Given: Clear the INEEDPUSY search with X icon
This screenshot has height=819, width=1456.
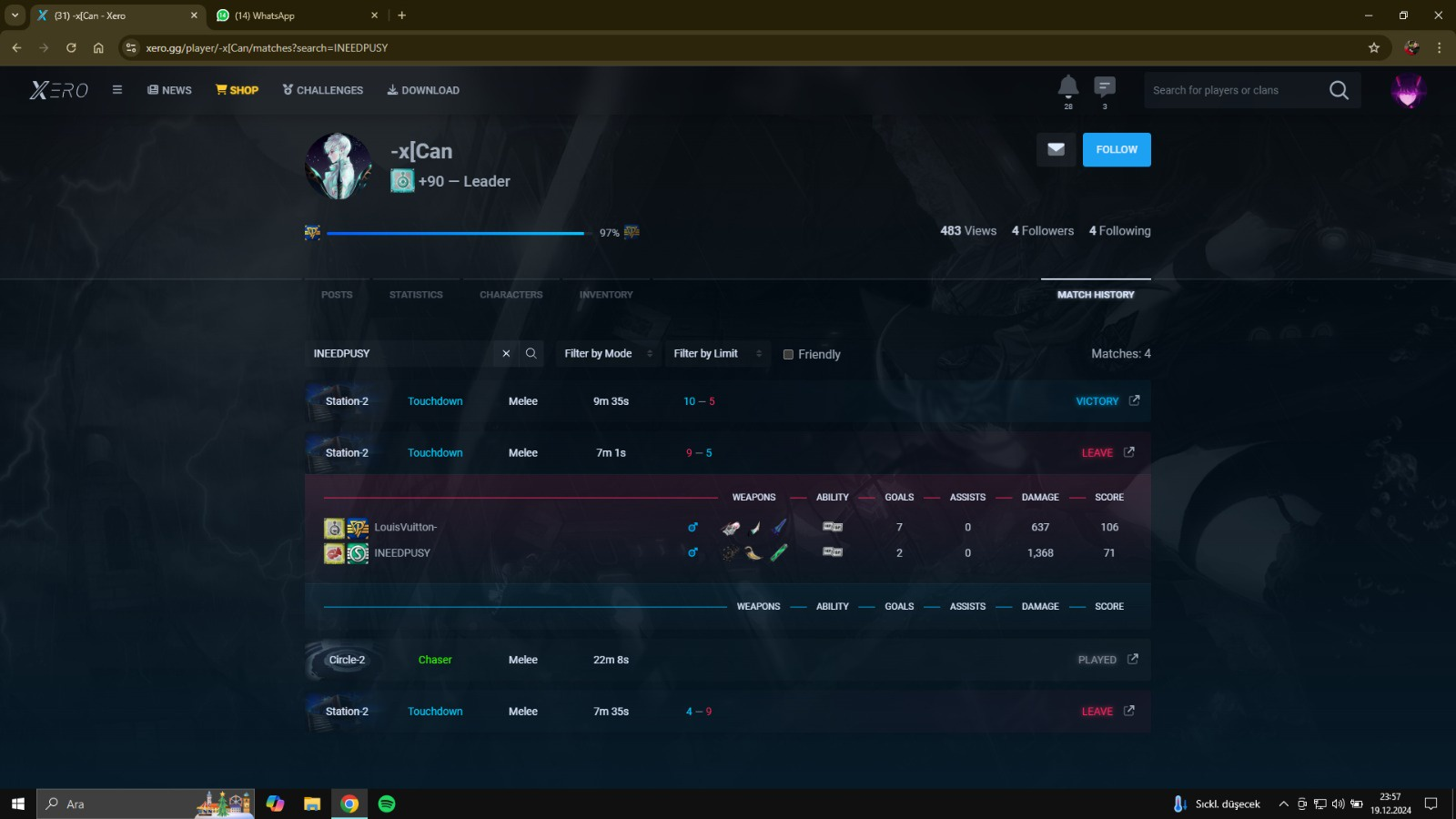Looking at the screenshot, I should pos(506,354).
